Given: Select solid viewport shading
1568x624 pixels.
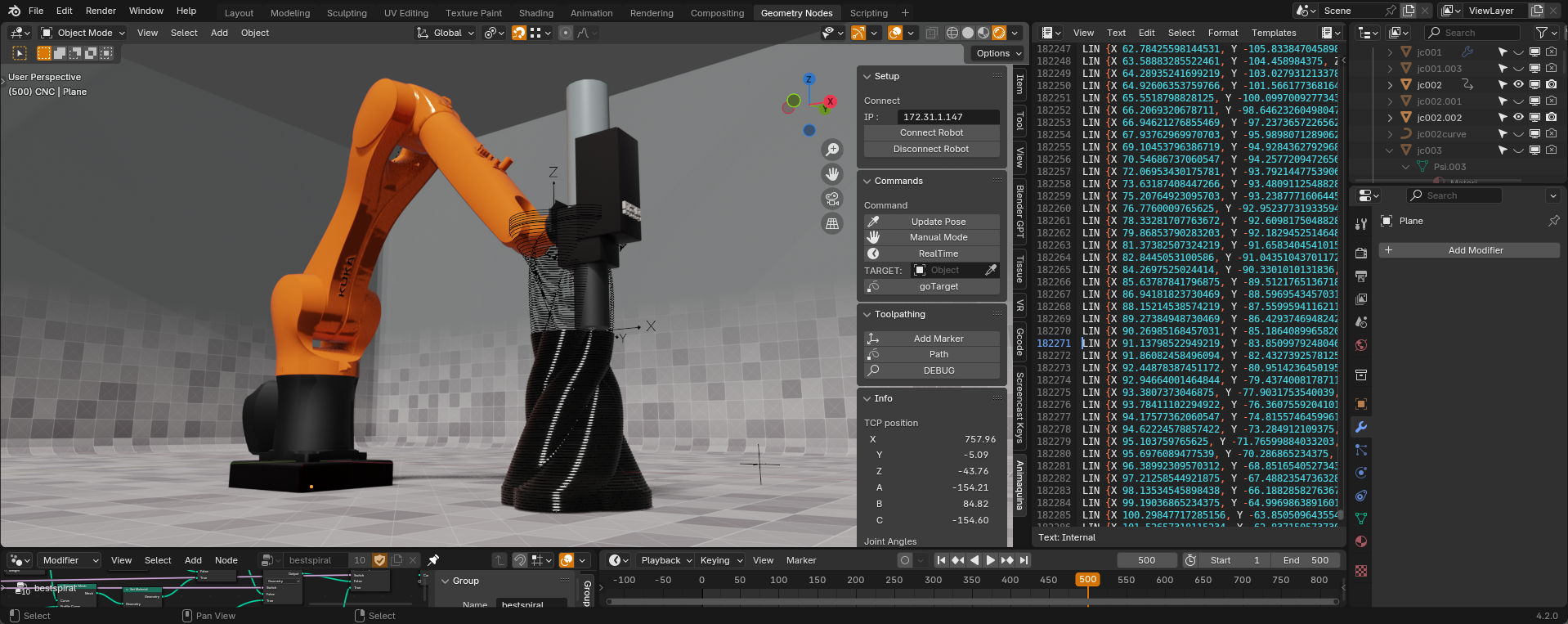Looking at the screenshot, I should tap(968, 33).
